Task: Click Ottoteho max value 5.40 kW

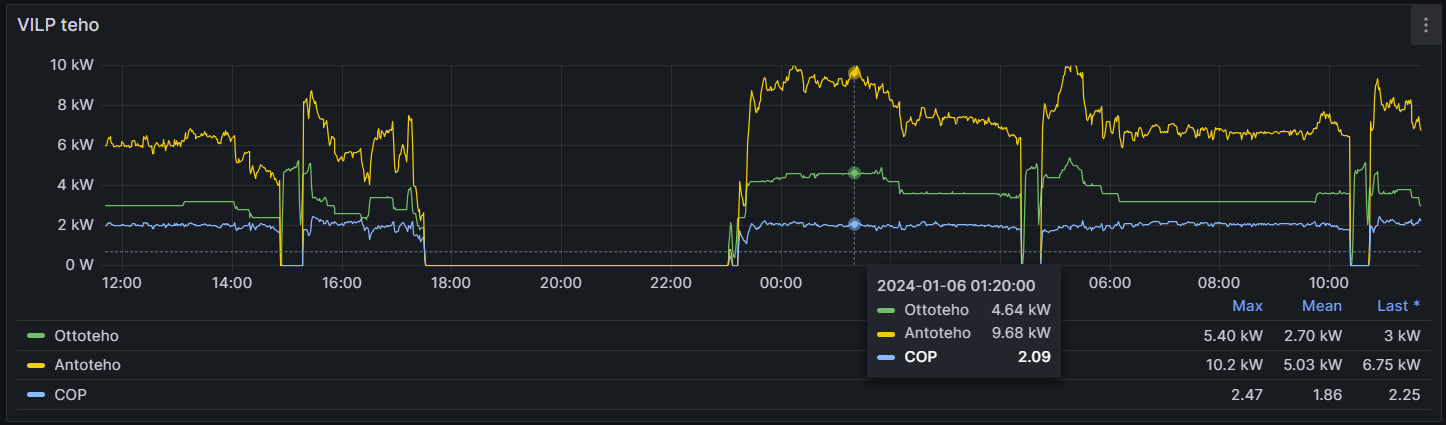Action: pyautogui.click(x=1233, y=335)
